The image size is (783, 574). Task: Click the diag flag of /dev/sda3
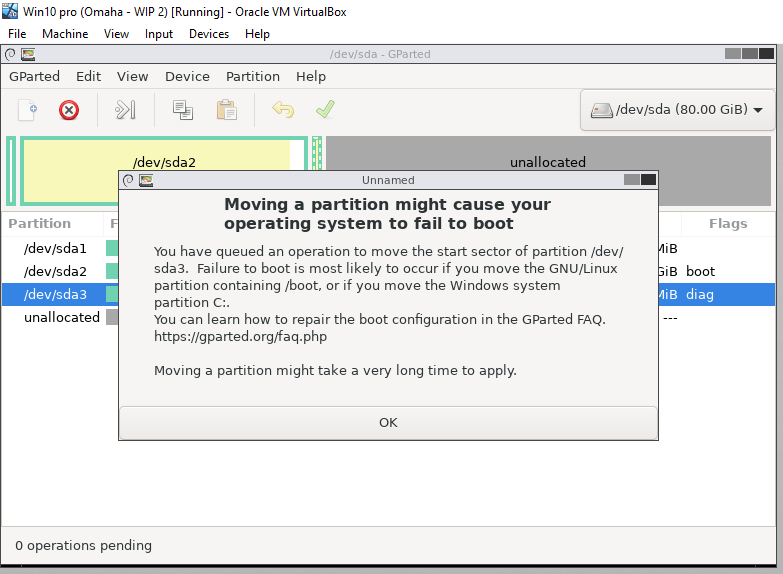(x=700, y=294)
